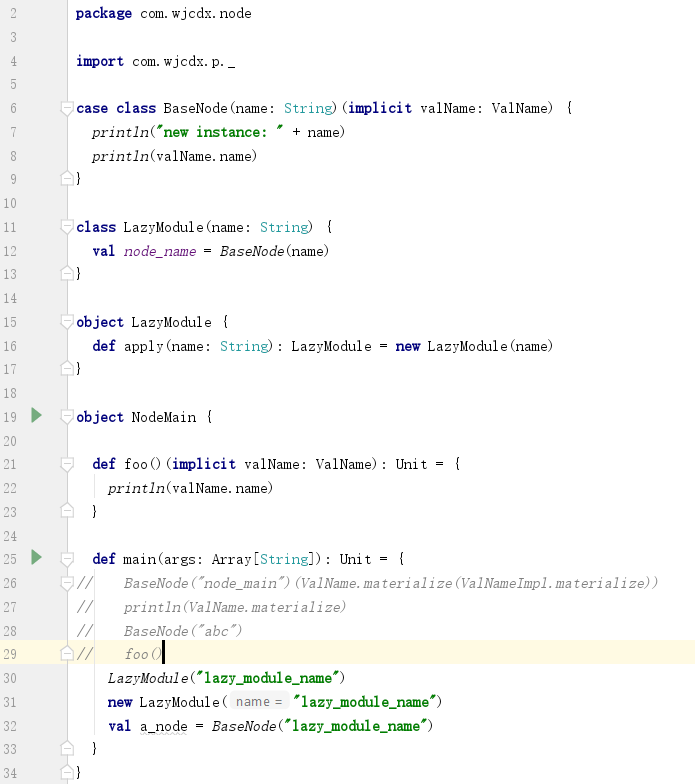This screenshot has height=784, width=695.
Task: Click commented BaseNode("node_main") line
Action: [391, 583]
